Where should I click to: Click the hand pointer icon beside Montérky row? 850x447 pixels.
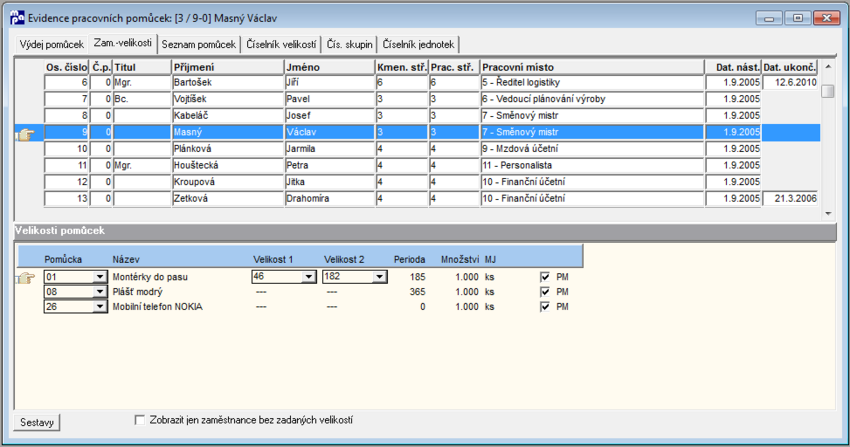(25, 278)
